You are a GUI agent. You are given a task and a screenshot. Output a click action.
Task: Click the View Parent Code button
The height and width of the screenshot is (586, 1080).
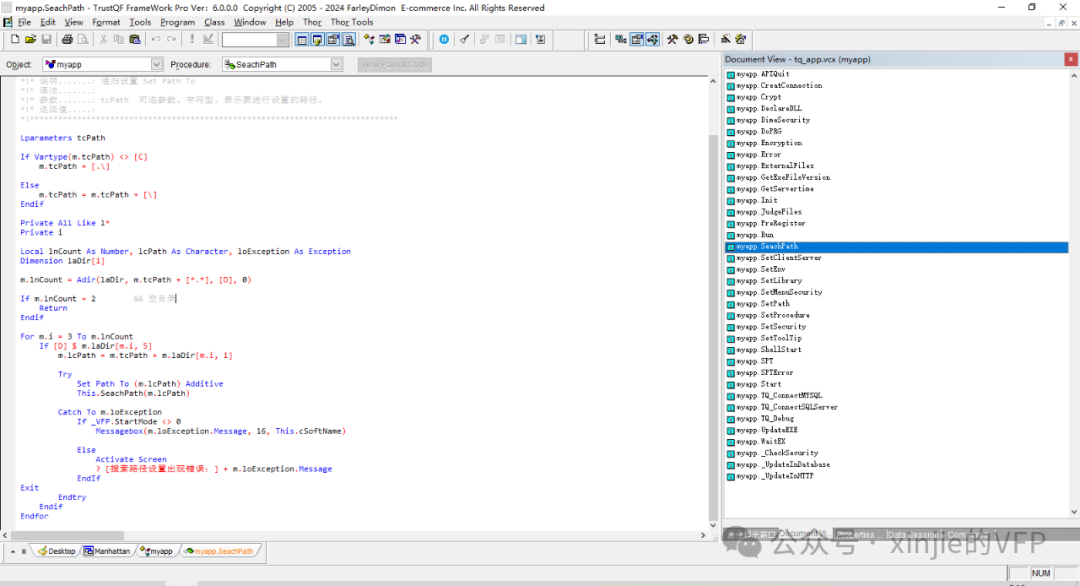coord(395,64)
